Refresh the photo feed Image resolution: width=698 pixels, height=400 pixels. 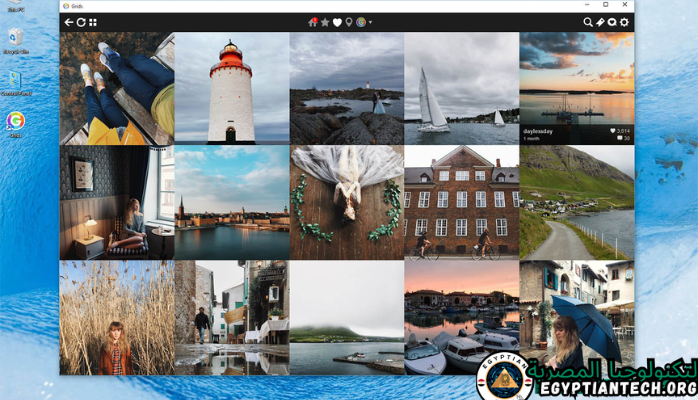coord(81,22)
